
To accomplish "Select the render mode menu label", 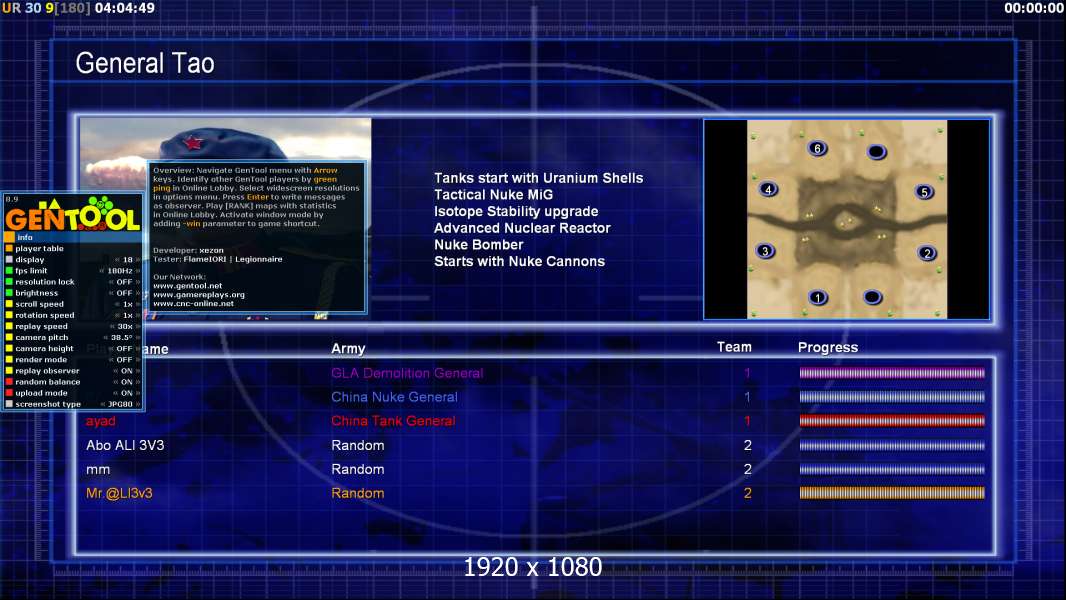I will 41,359.
